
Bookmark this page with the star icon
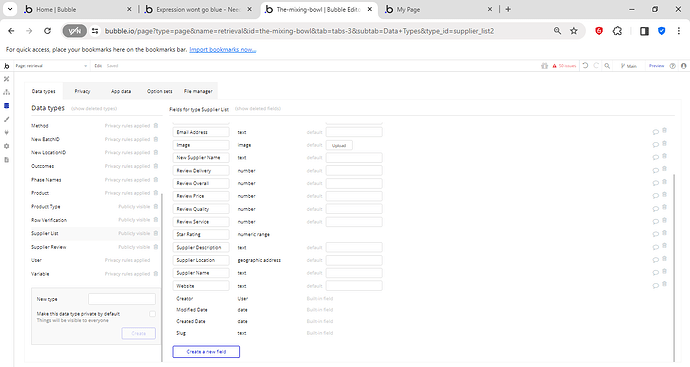(574, 31)
